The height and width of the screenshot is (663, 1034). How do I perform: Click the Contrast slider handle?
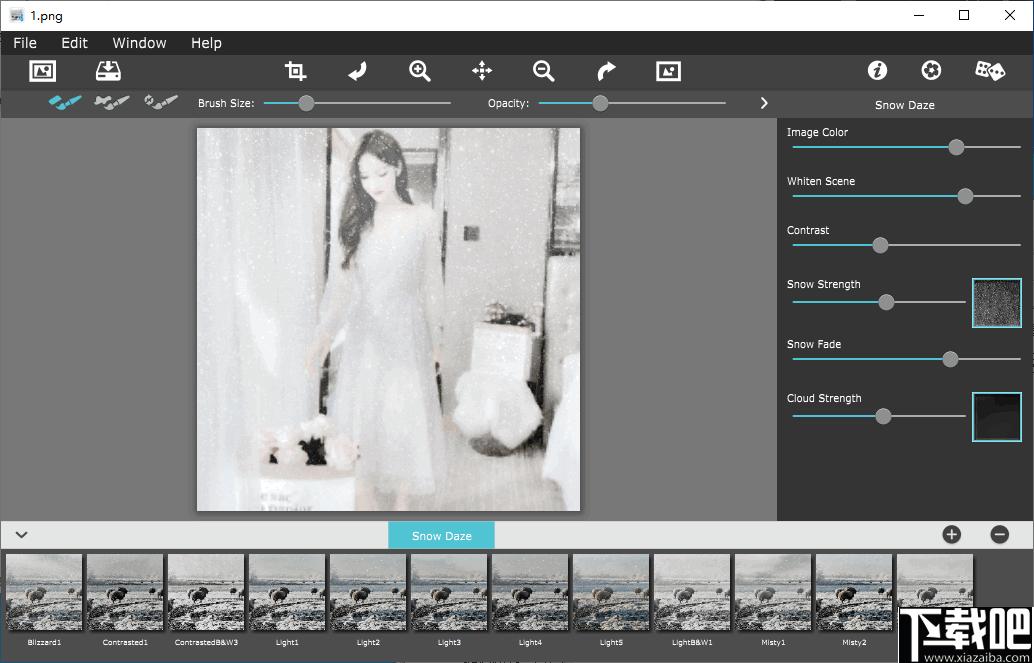pos(880,245)
